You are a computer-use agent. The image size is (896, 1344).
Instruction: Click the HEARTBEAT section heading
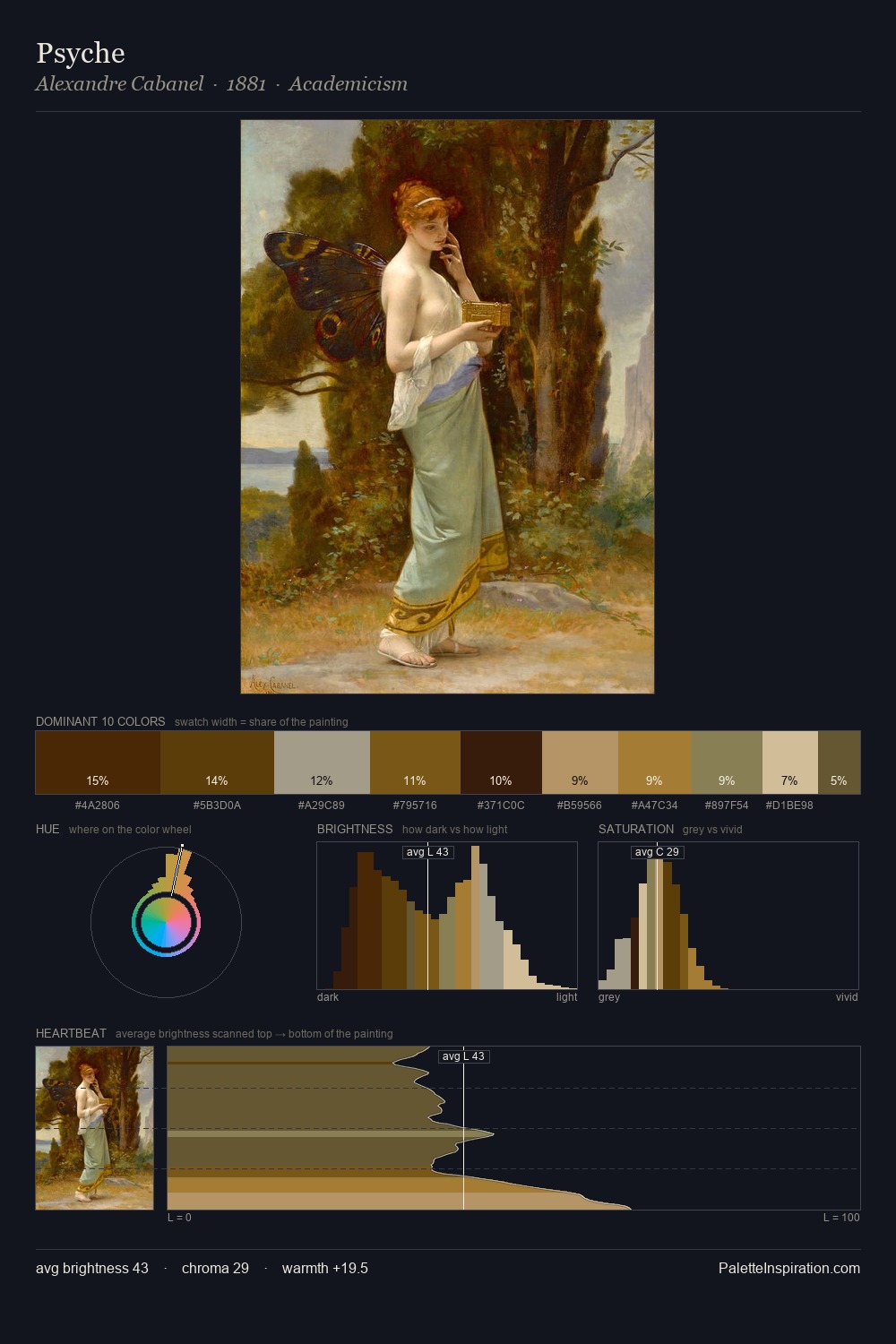pos(71,1033)
